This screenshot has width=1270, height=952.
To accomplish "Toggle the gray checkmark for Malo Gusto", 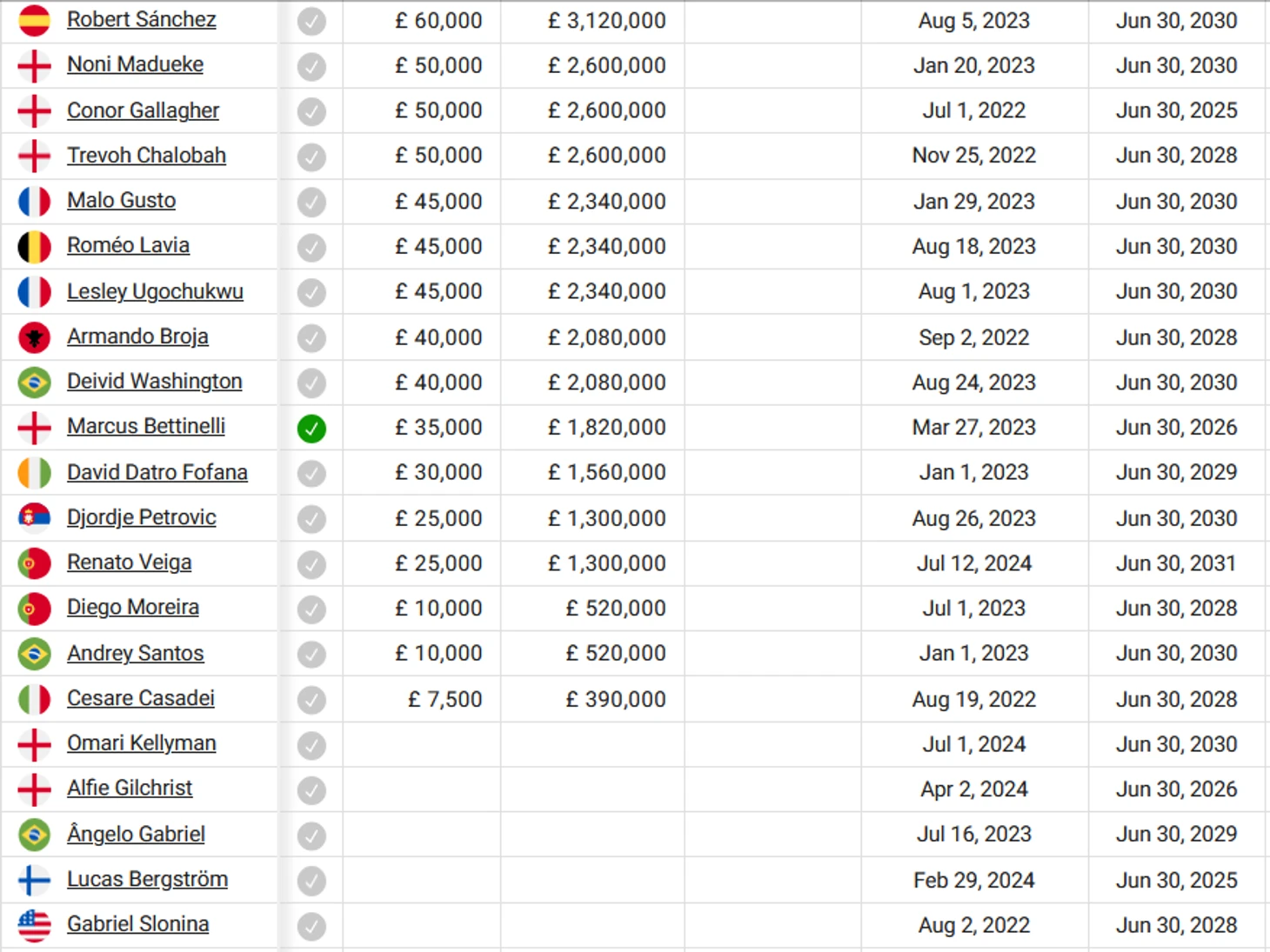I will [311, 203].
